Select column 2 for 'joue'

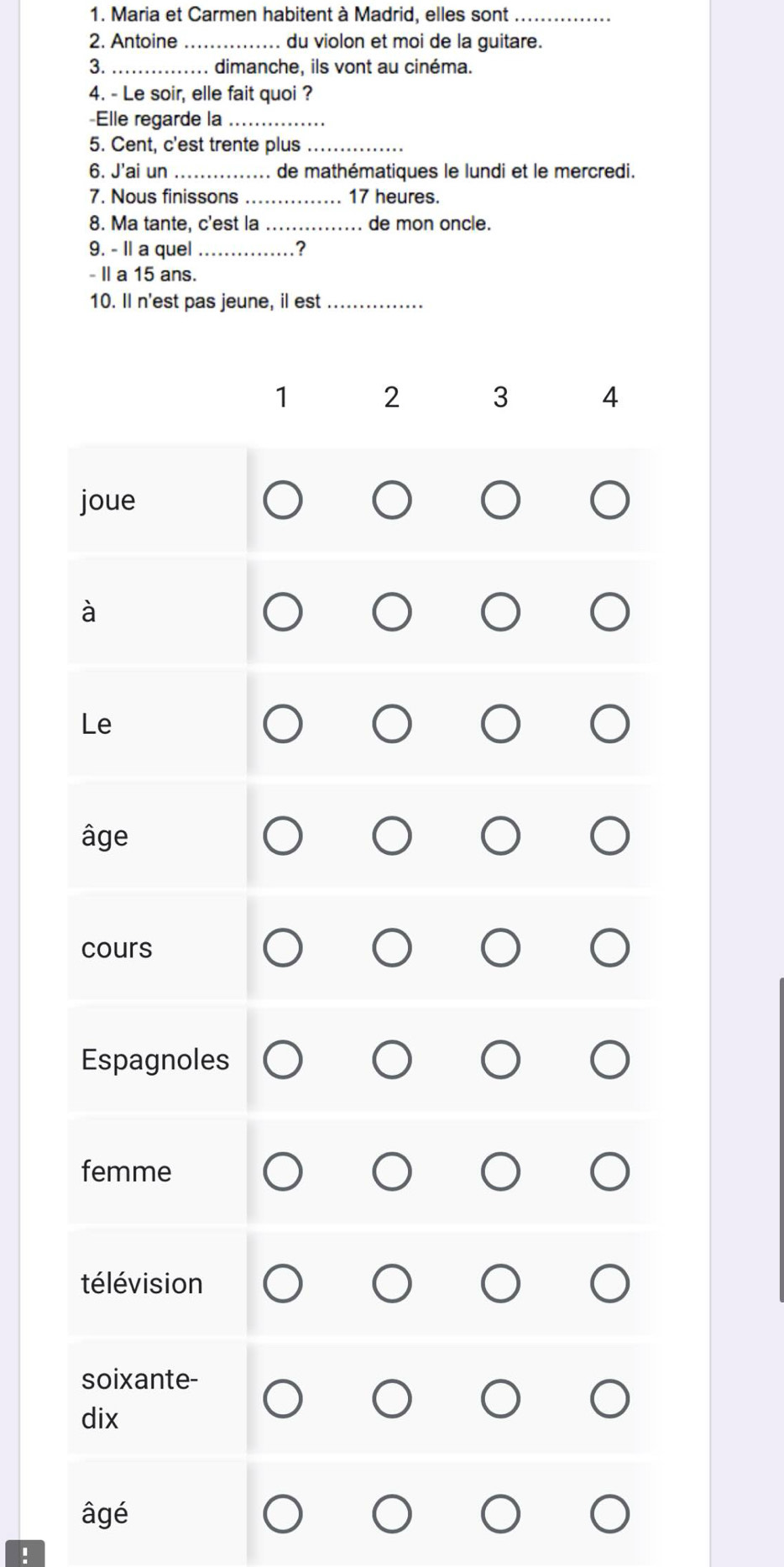pyautogui.click(x=392, y=500)
